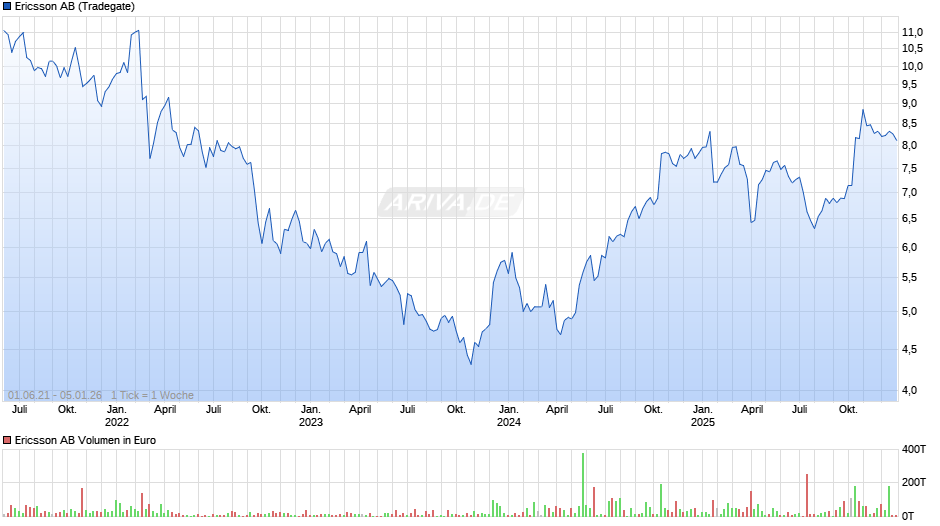Click the 4,0 price axis label
940x526 pixels.
point(909,390)
